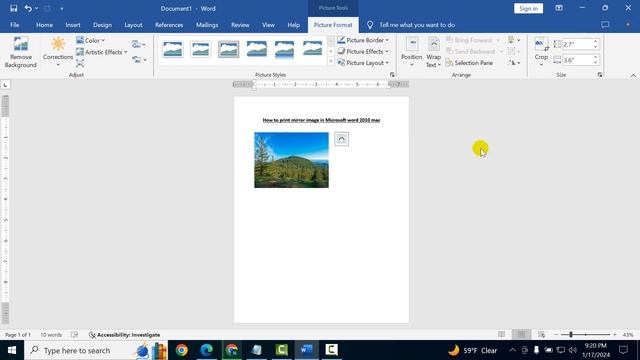The width and height of the screenshot is (640, 360).
Task: Open the Color dropdown in Adjust group
Action: click(91, 40)
